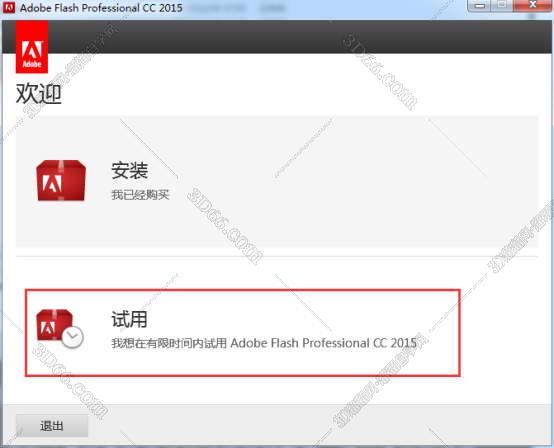Click the trial box icon with clock
The height and width of the screenshot is (448, 554).
(60, 329)
